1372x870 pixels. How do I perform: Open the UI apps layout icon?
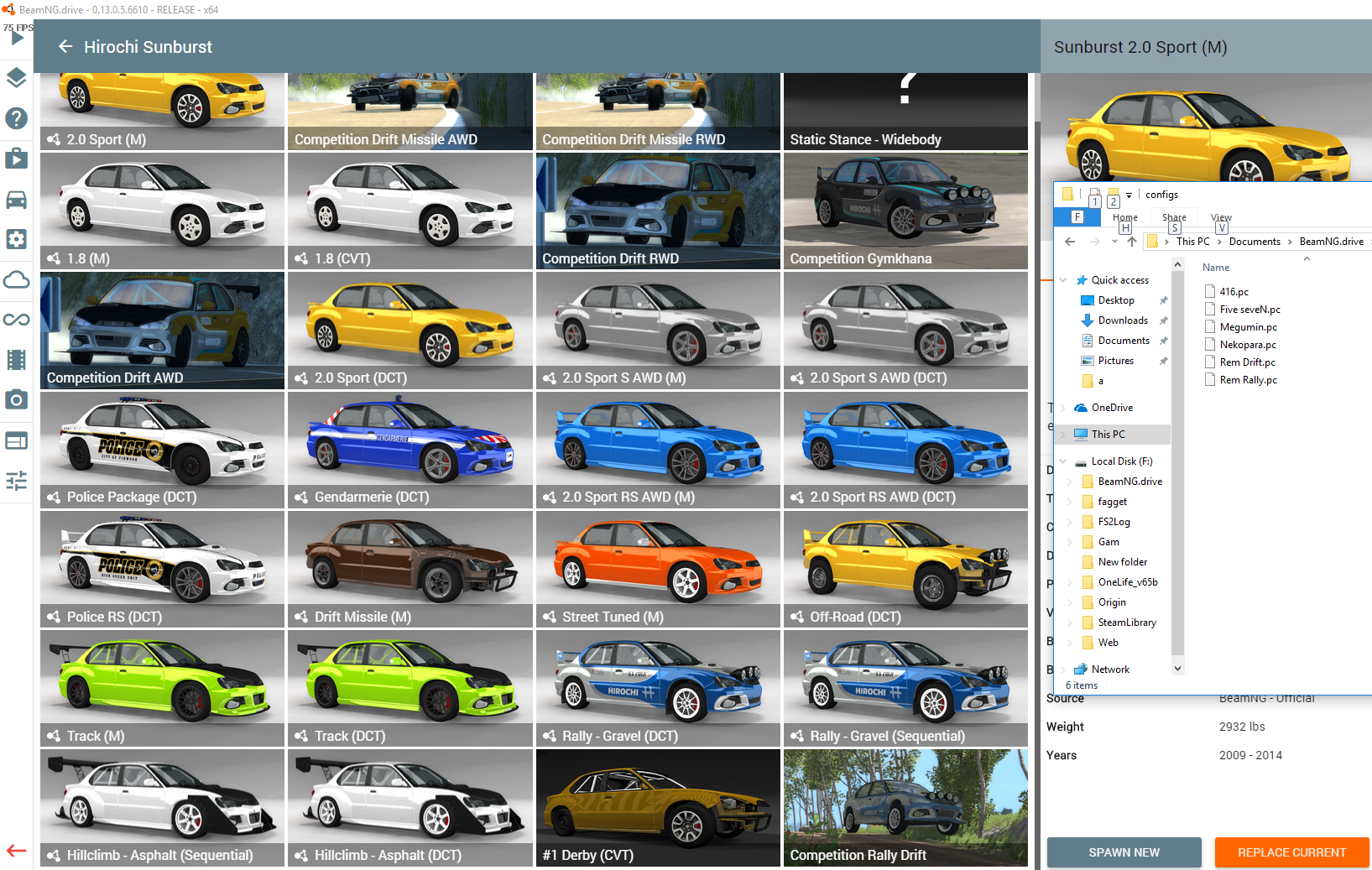(x=17, y=440)
